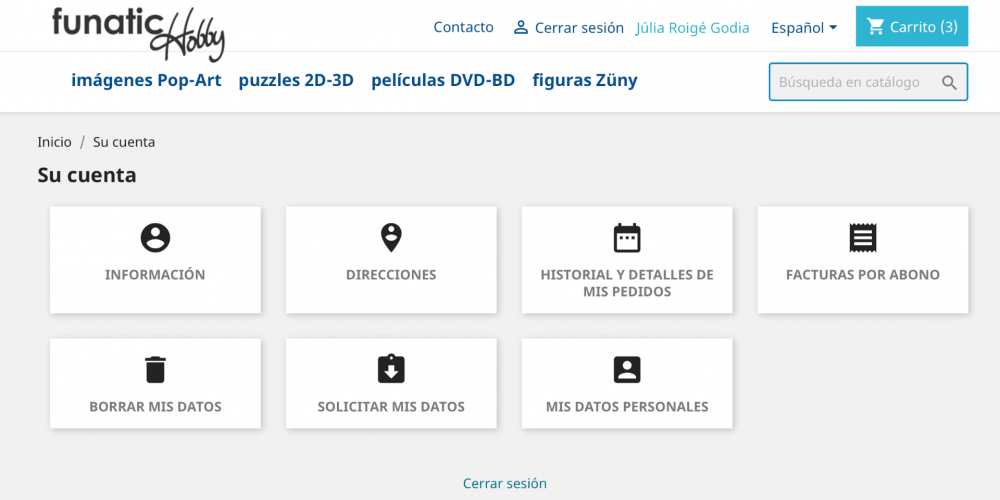The width and height of the screenshot is (1000, 500).
Task: Open the Español language dropdown
Action: (x=804, y=27)
